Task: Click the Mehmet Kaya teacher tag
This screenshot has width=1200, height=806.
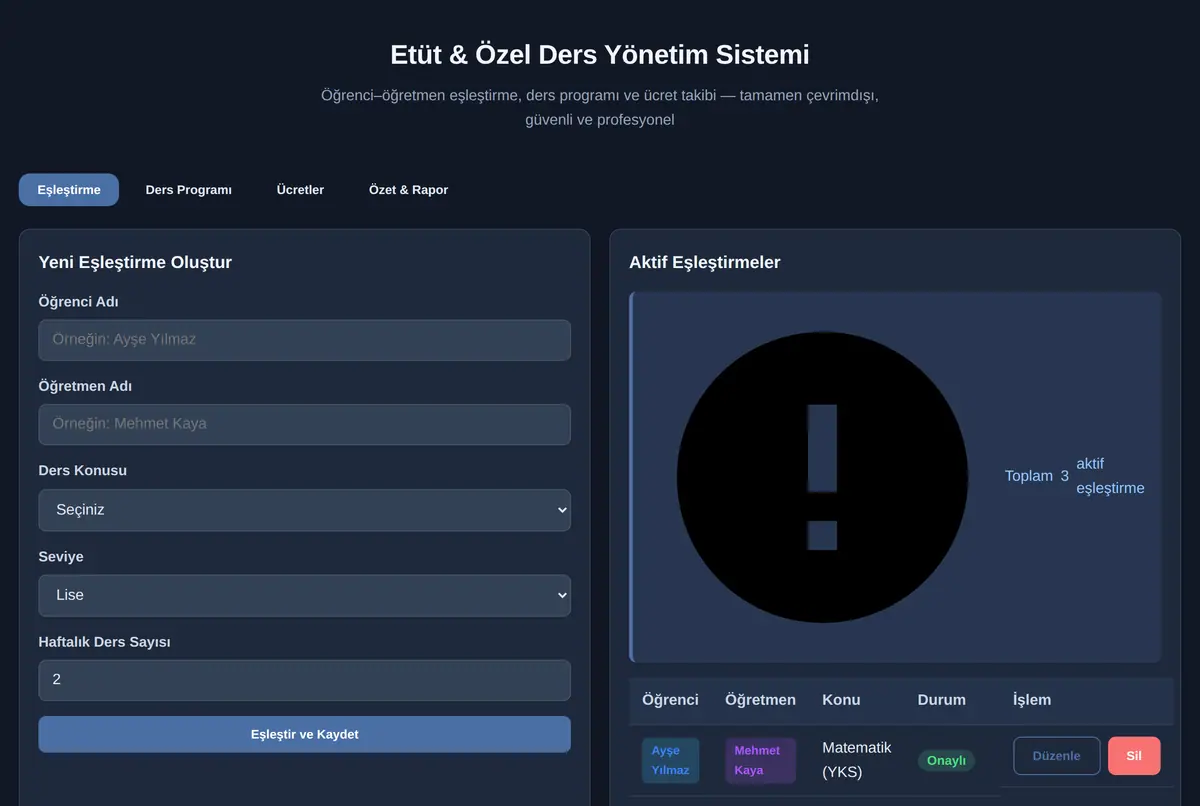Action: click(760, 760)
